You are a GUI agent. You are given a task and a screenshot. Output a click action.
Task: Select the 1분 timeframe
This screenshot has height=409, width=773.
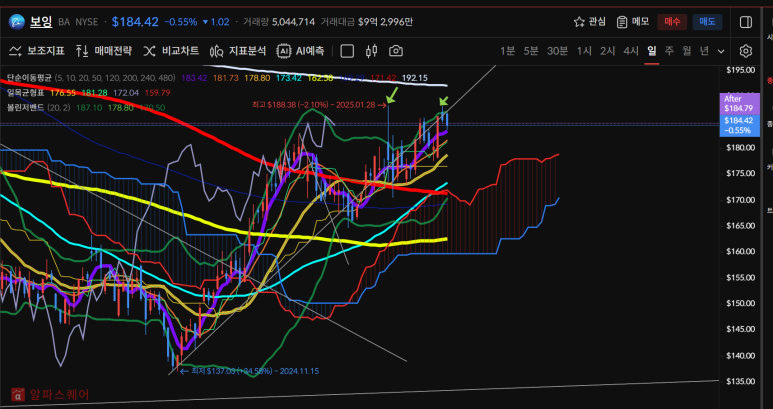point(507,51)
